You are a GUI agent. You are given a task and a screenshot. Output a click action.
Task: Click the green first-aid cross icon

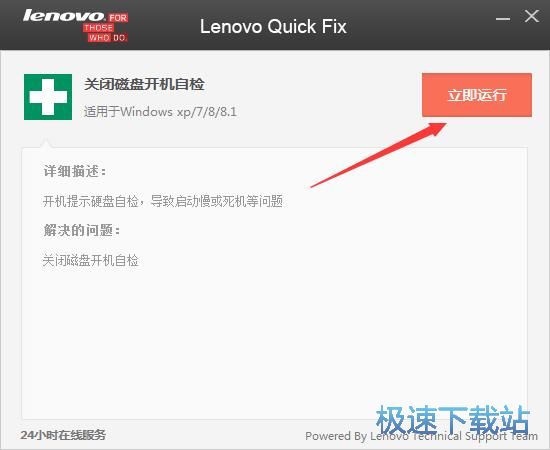point(48,97)
